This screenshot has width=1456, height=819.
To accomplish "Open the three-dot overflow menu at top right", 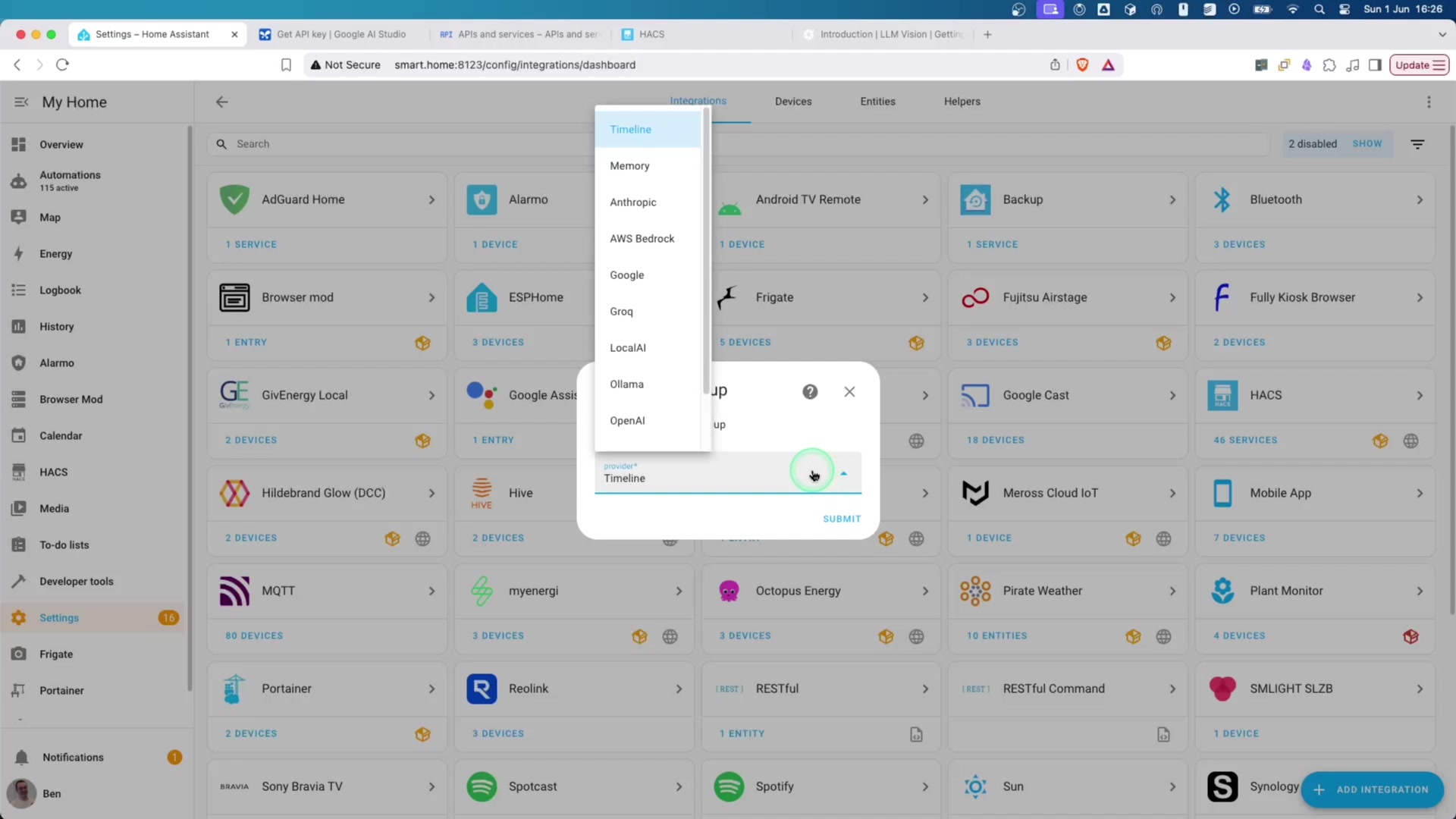I will [1428, 102].
